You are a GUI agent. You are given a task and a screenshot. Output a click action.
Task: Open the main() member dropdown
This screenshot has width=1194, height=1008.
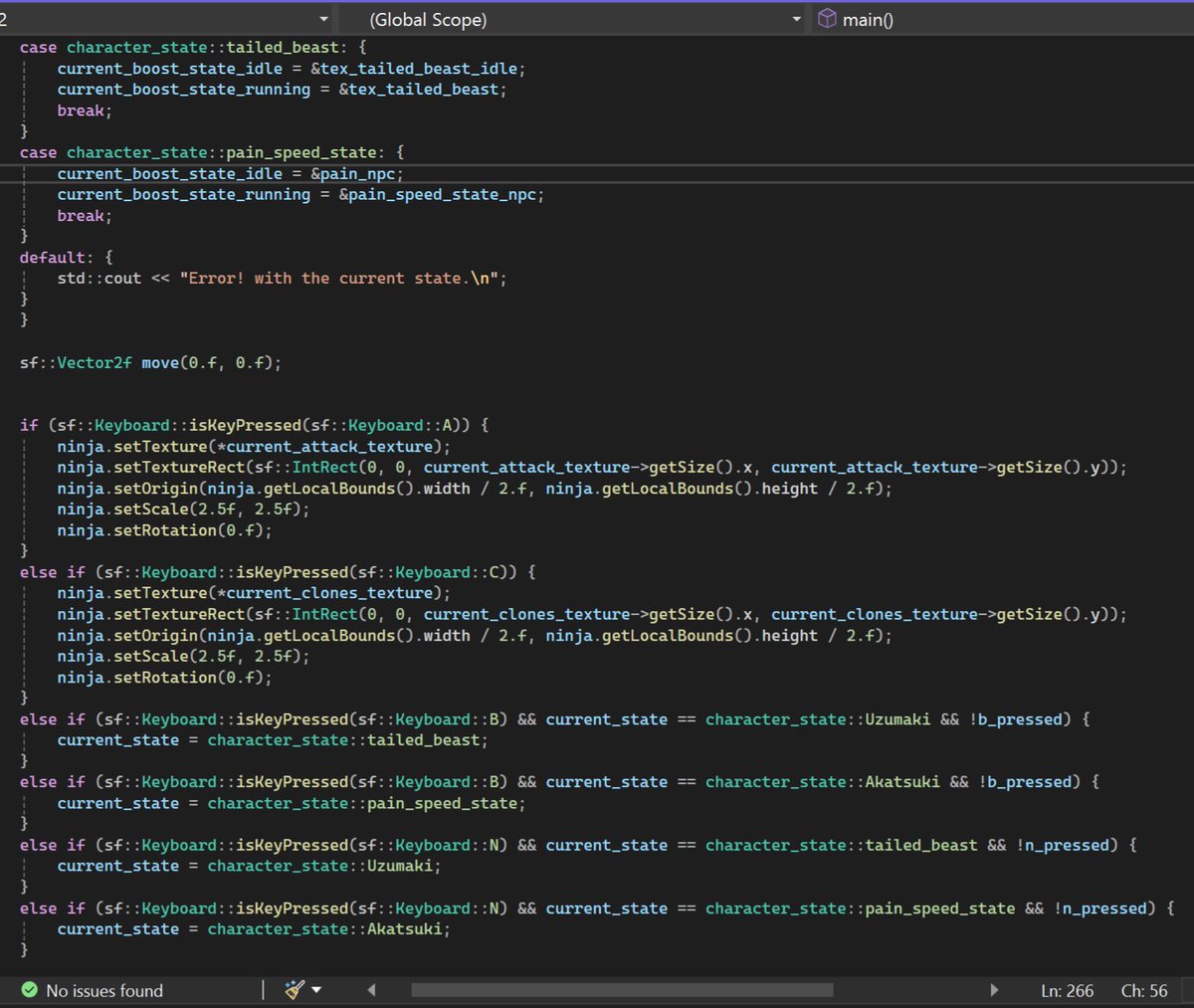[1003, 19]
